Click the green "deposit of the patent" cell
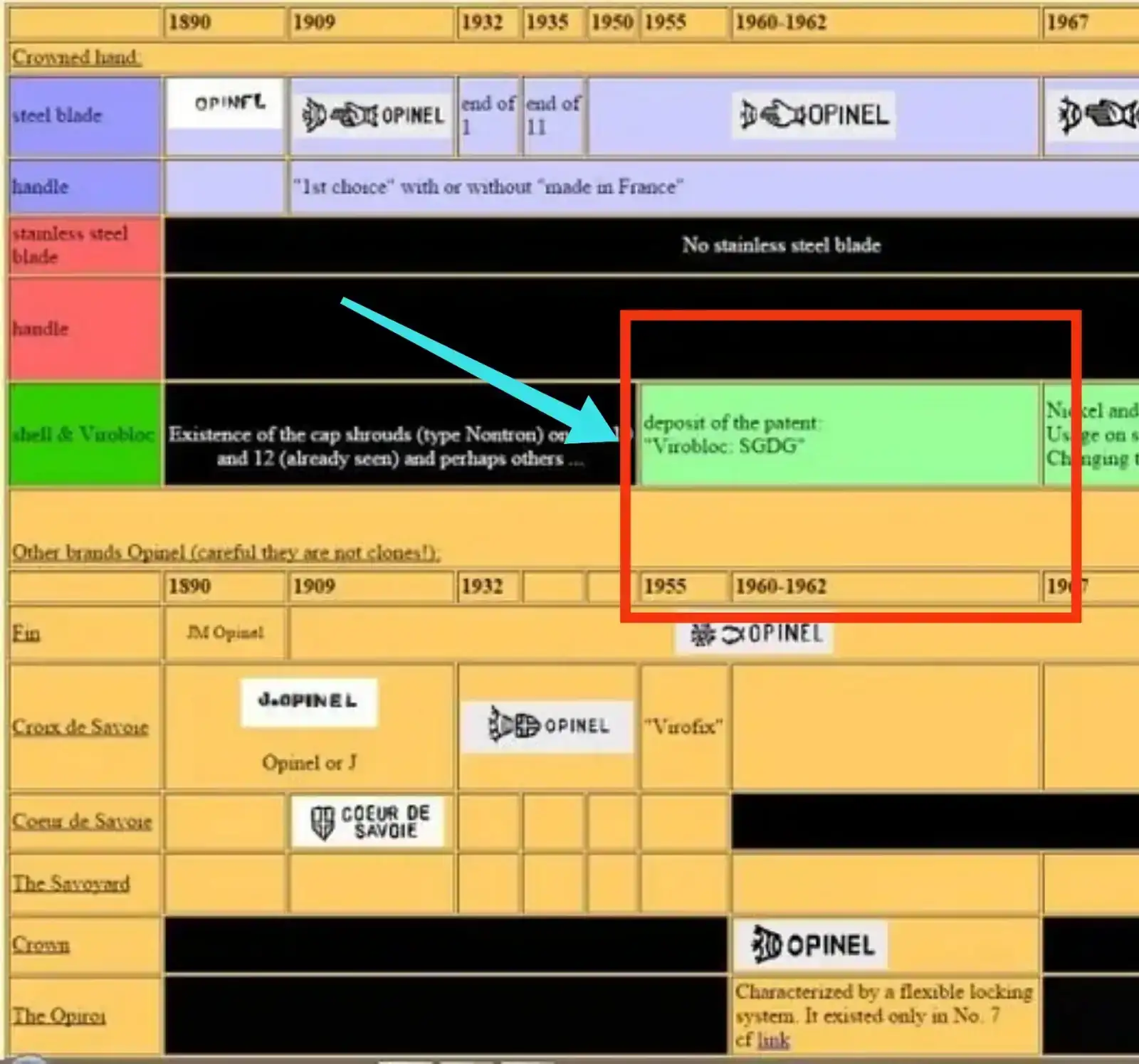The width and height of the screenshot is (1139, 1064). [840, 434]
